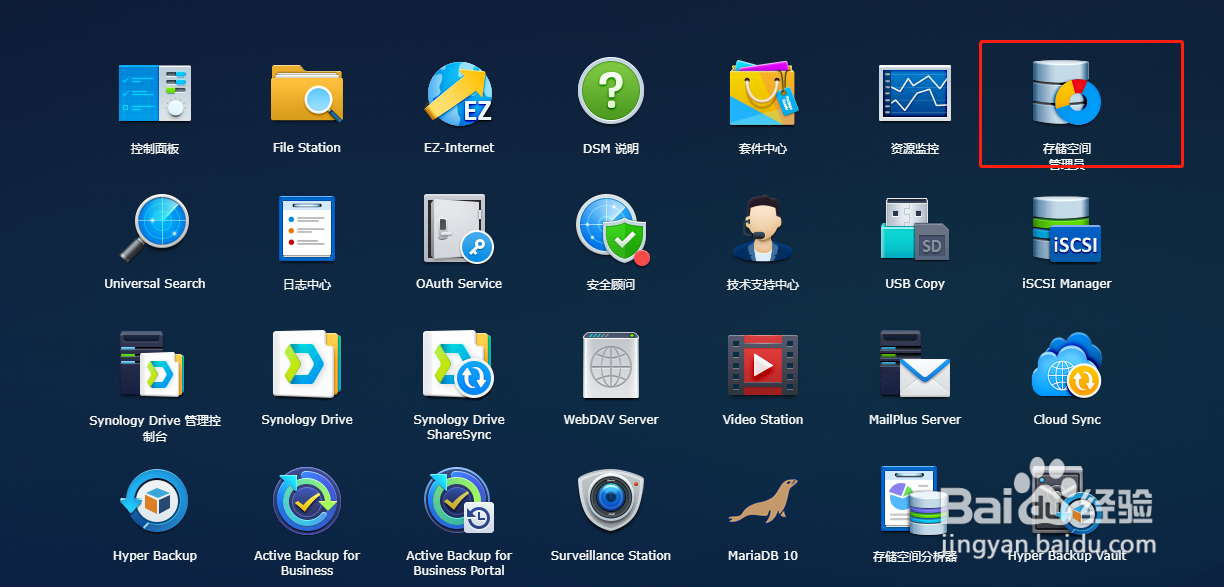1224x587 pixels.
Task: Open MariaDB 10
Action: click(763, 500)
